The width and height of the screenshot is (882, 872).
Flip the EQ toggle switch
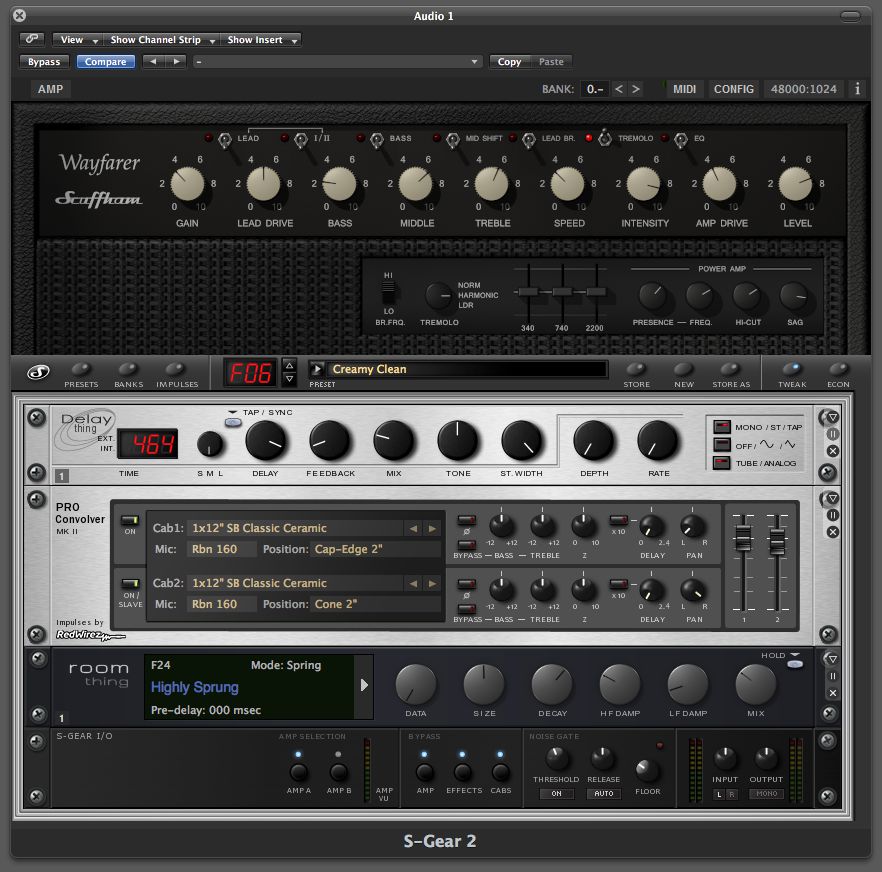(681, 140)
